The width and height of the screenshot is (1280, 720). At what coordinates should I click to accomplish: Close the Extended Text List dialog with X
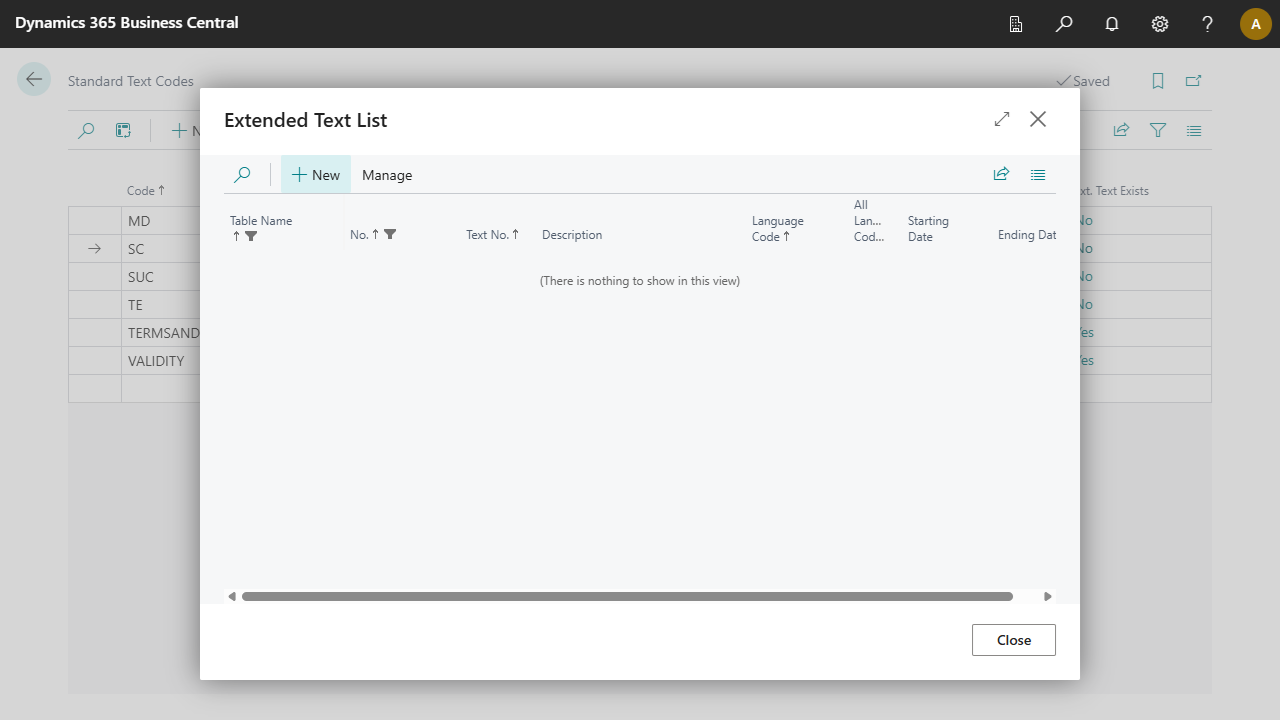click(x=1038, y=119)
